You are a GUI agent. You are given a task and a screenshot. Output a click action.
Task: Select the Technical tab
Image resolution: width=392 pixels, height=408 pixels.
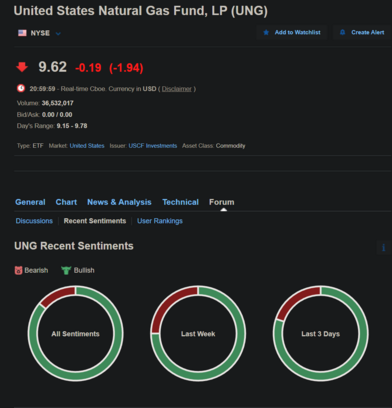click(x=180, y=202)
